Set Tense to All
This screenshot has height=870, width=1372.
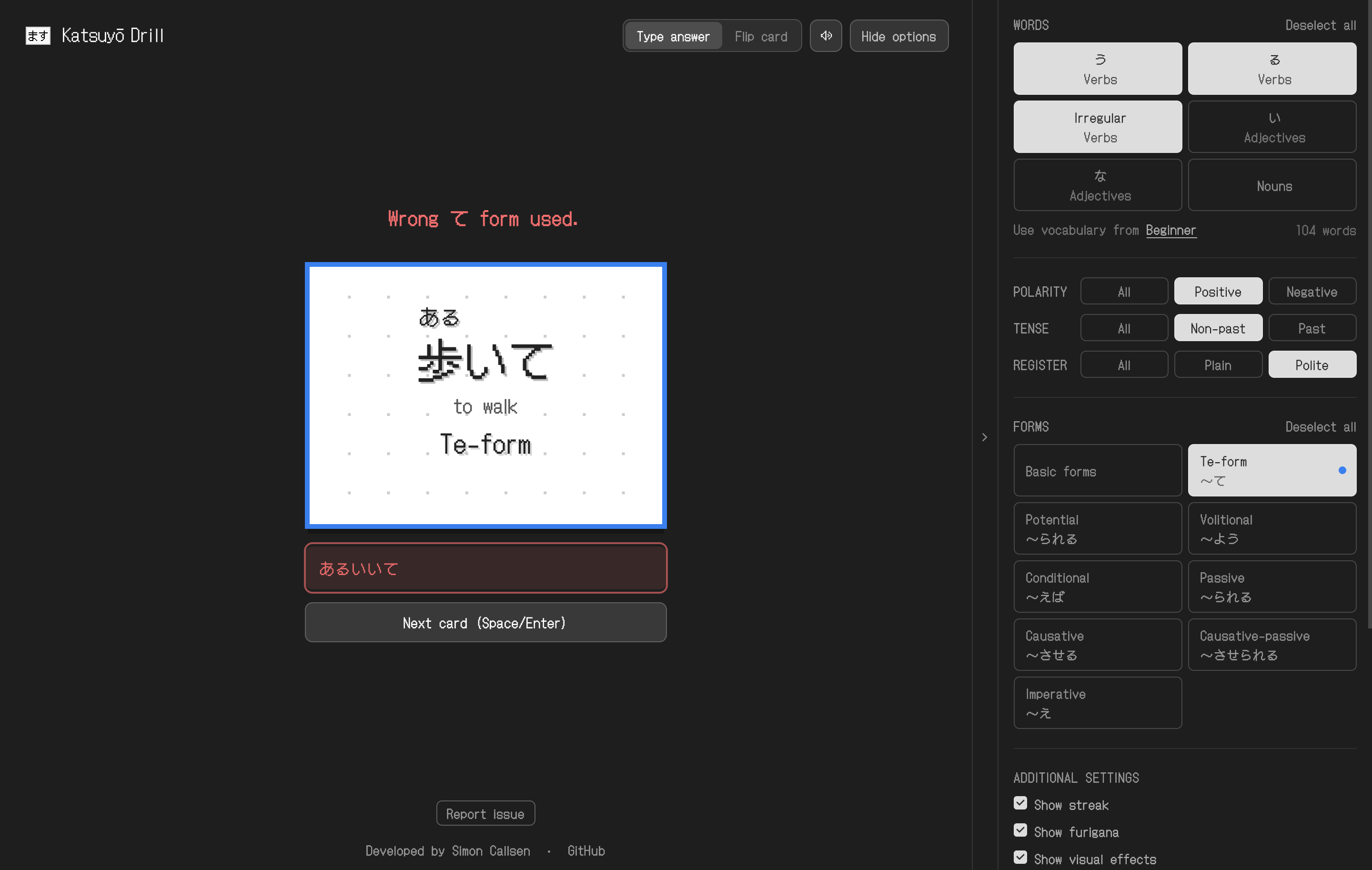[x=1124, y=328]
